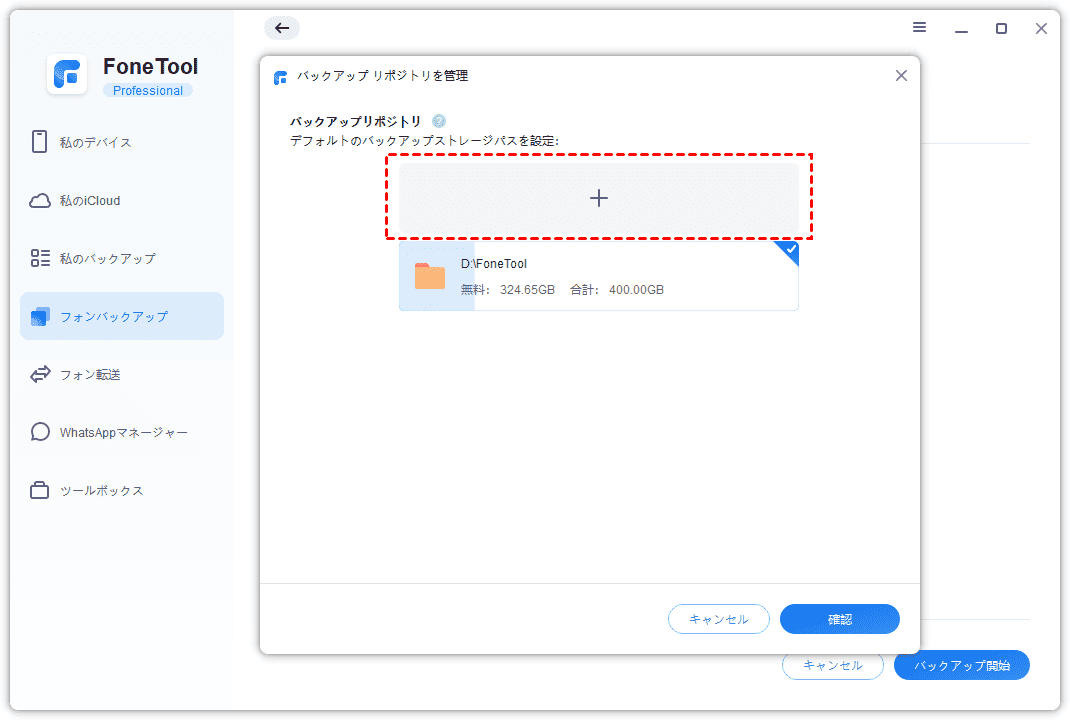Click the ツールボックス briefcase icon
This screenshot has width=1070, height=720.
[40, 491]
